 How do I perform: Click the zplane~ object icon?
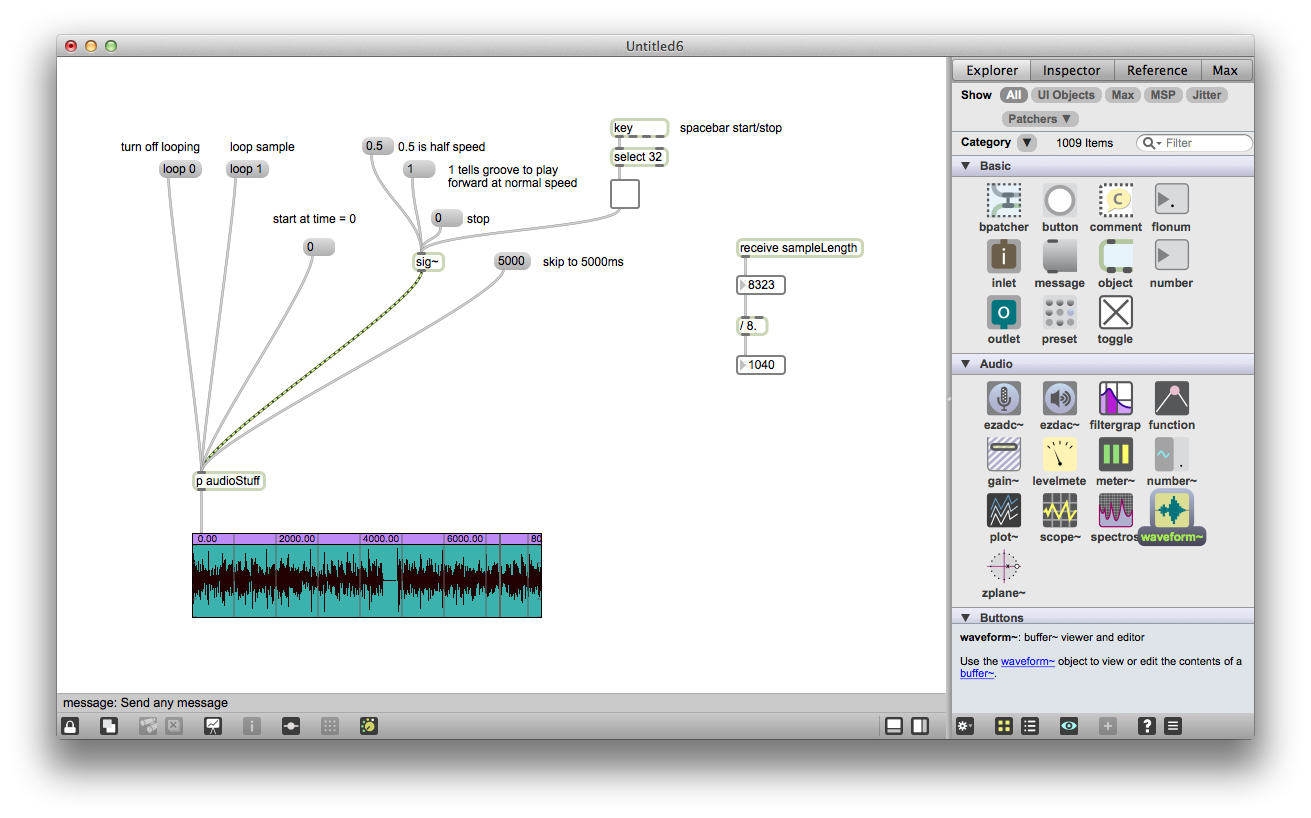click(x=1004, y=566)
